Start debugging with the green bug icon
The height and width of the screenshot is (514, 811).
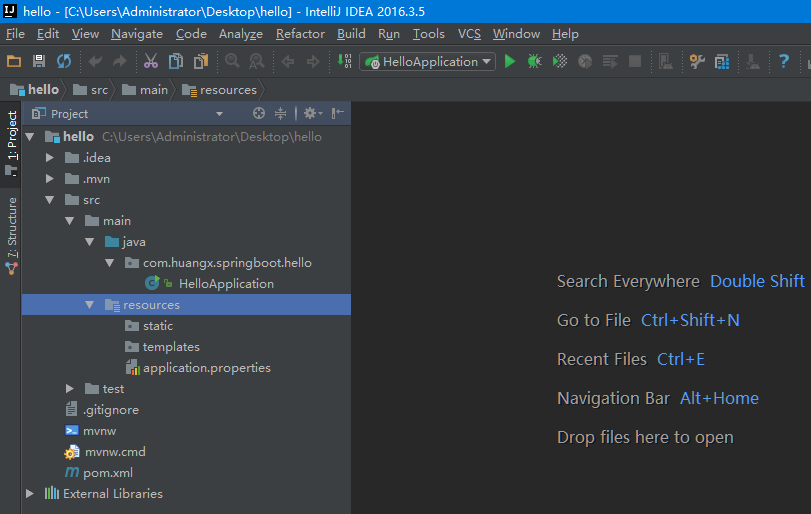pos(534,62)
